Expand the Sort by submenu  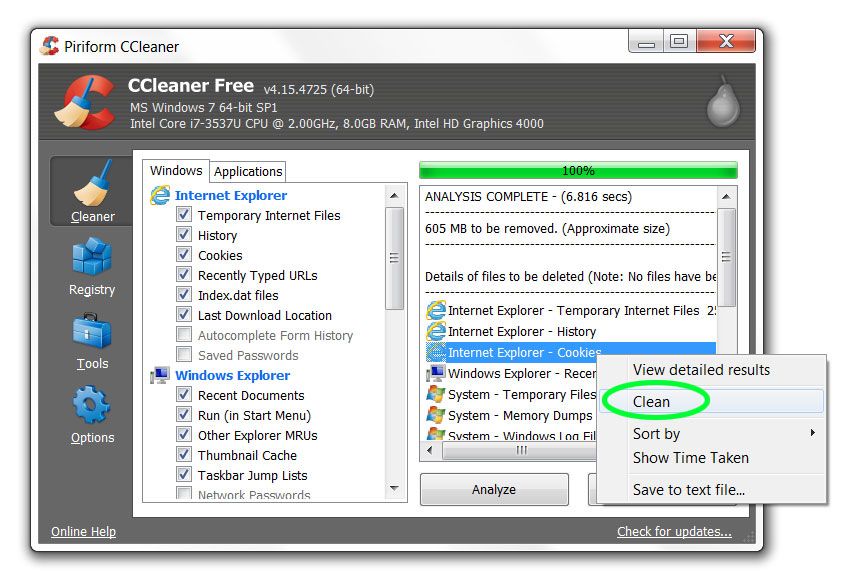click(x=657, y=434)
